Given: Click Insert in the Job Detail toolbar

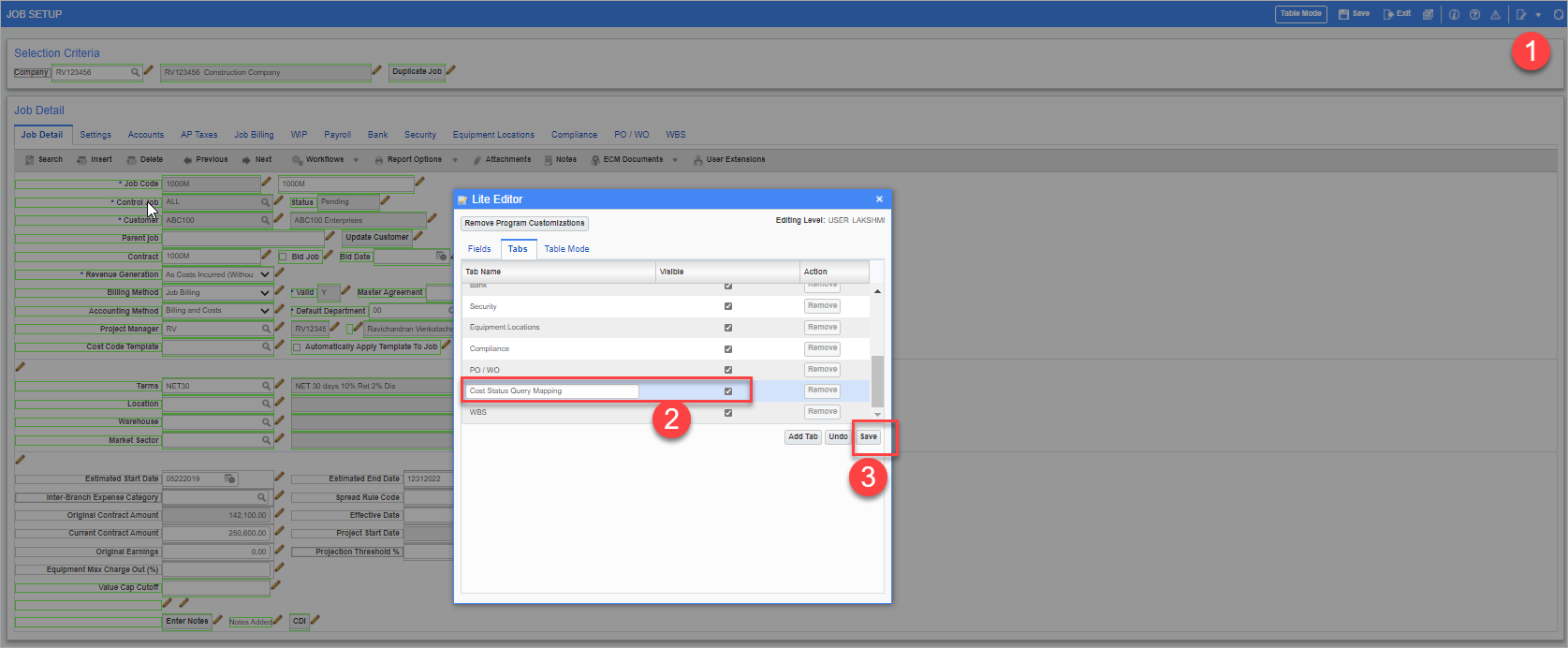Looking at the screenshot, I should 95,159.
